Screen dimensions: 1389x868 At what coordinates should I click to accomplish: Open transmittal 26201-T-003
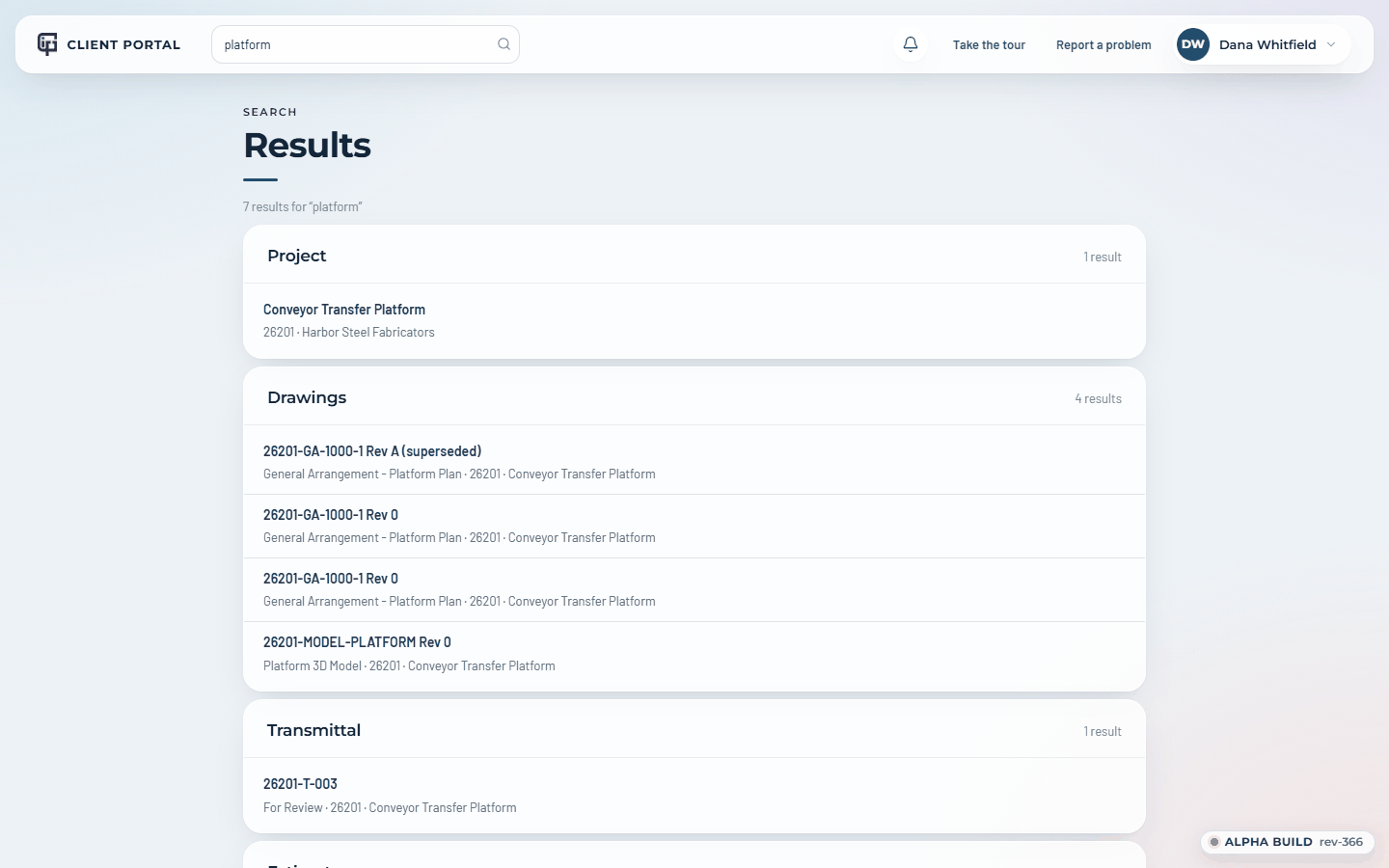(694, 796)
